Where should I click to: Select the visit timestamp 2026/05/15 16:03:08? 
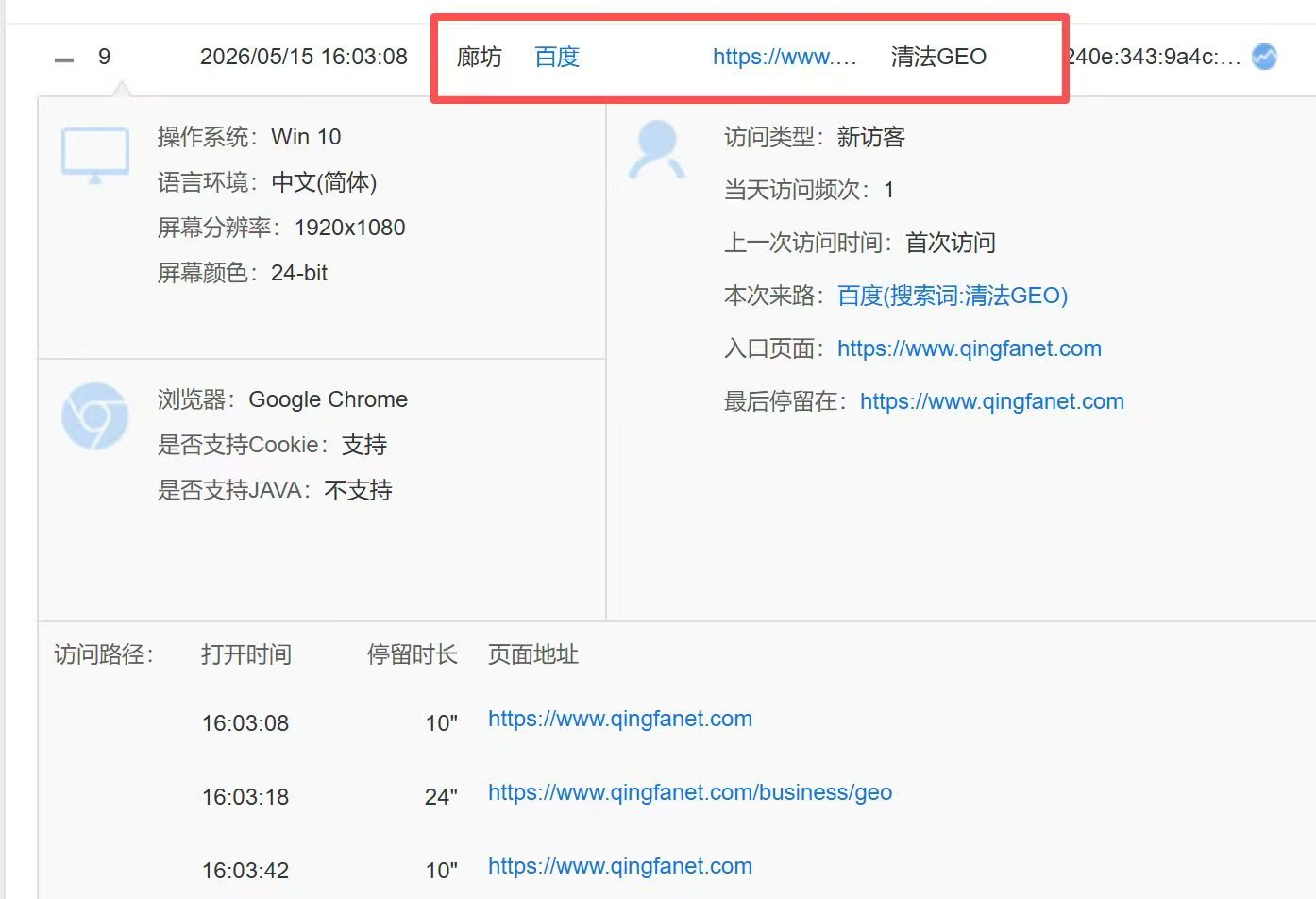[x=304, y=57]
